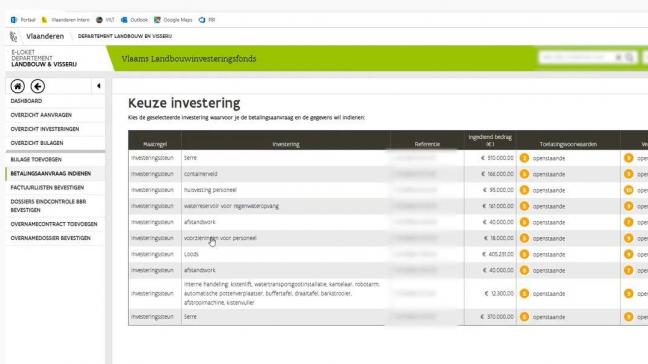Go to the home icon in sidebar
Screen dimensions: 648x364
click(17, 86)
